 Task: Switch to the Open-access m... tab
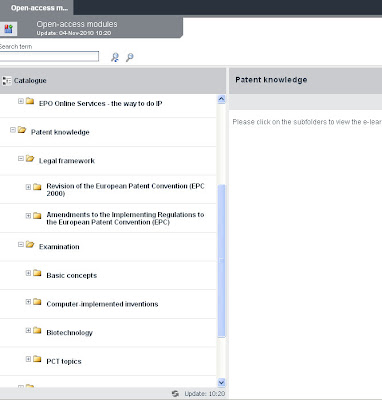click(x=37, y=8)
